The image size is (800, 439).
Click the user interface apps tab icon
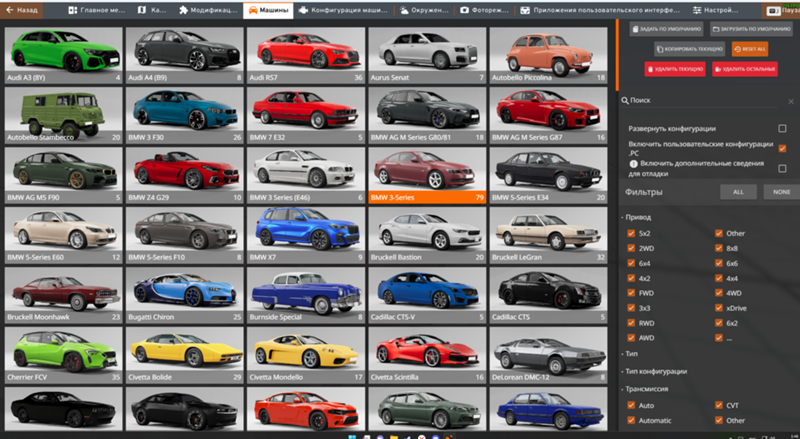point(524,10)
